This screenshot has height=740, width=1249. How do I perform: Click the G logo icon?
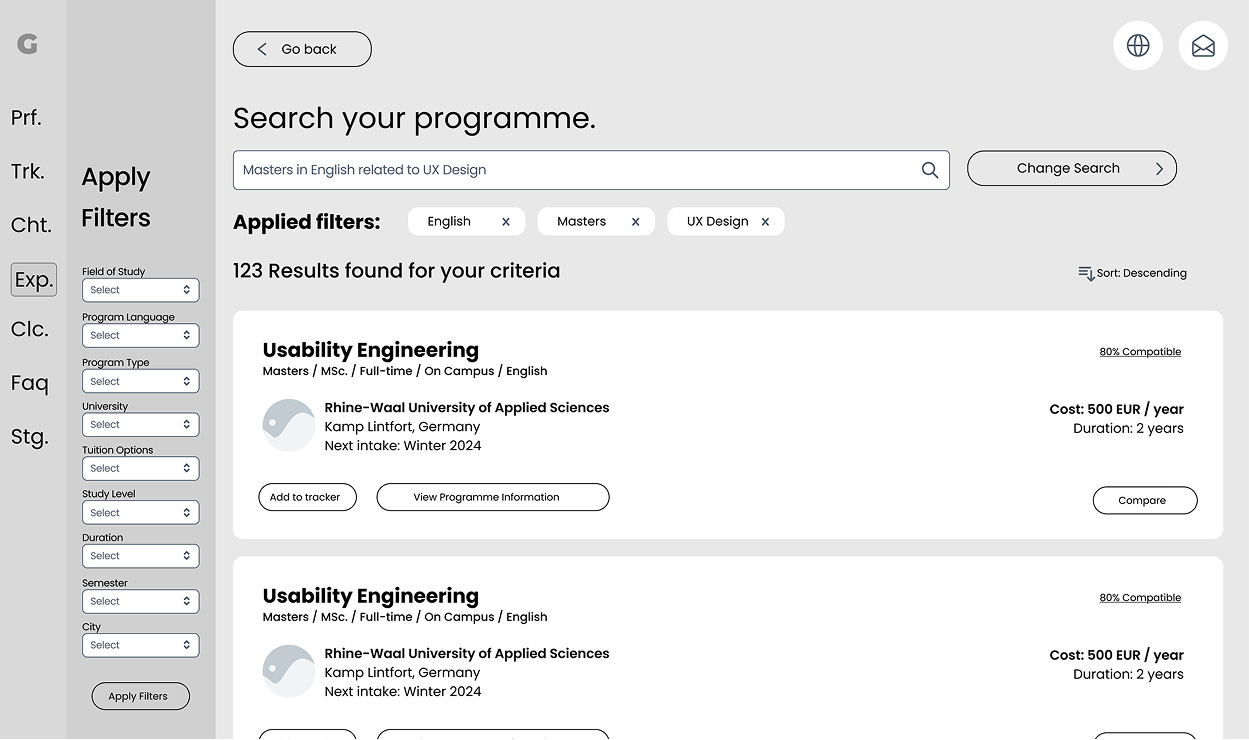(x=28, y=44)
